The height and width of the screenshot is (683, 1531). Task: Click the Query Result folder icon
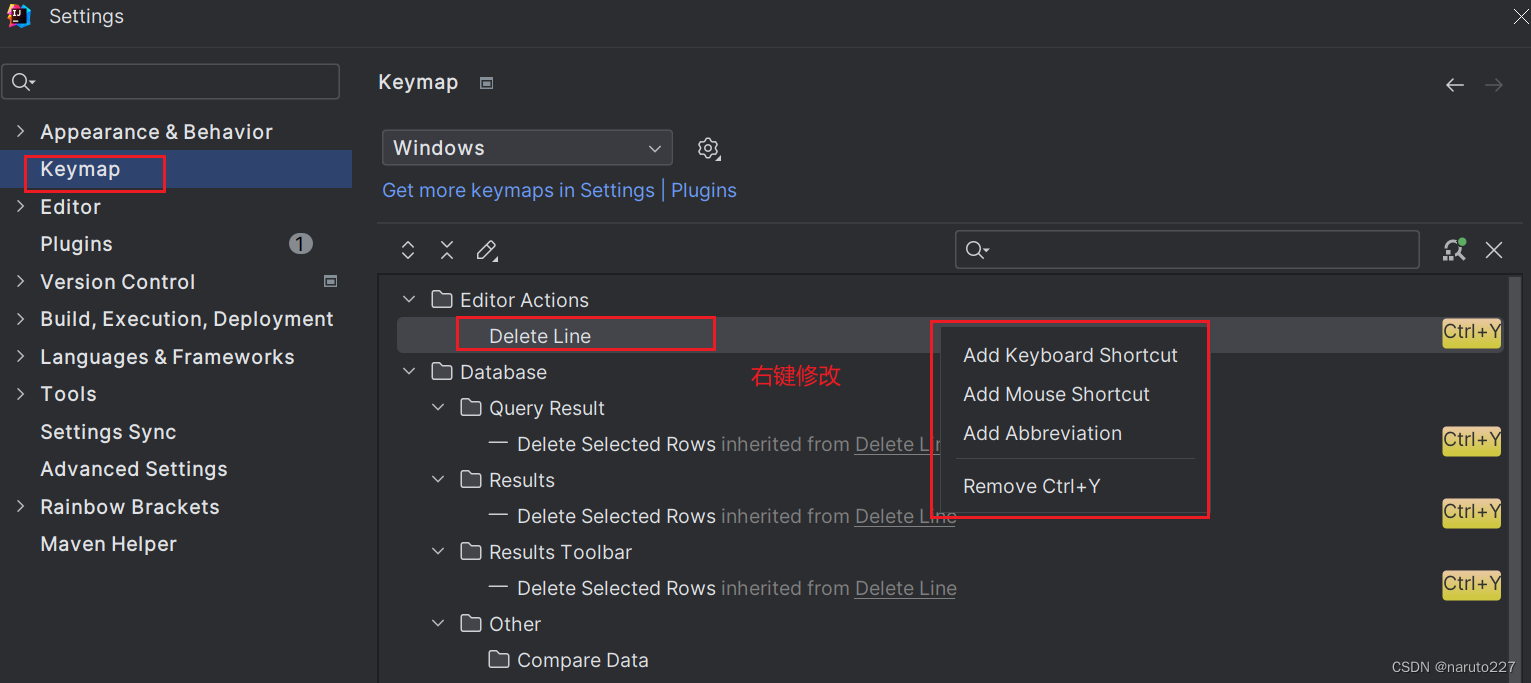(x=470, y=407)
